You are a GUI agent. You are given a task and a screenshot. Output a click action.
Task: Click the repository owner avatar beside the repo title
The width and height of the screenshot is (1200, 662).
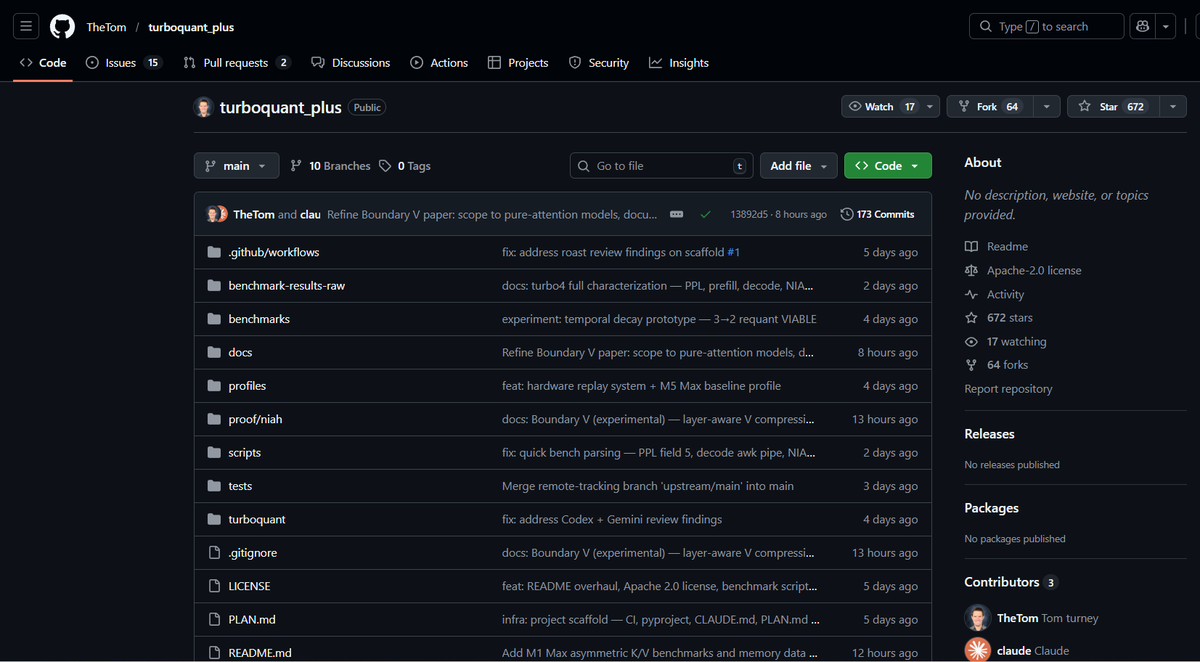click(203, 107)
